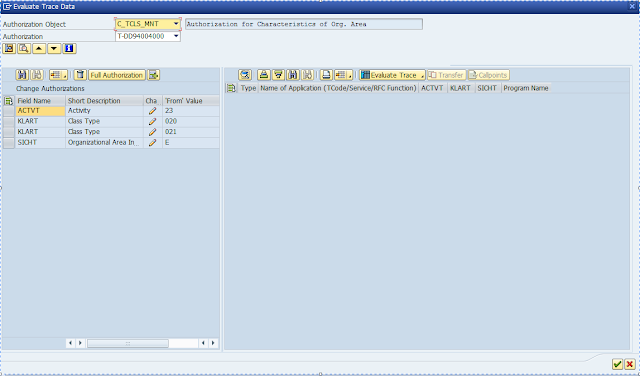
Task: Edit the ACTVT row using its pencil icon
Action: 152,111
